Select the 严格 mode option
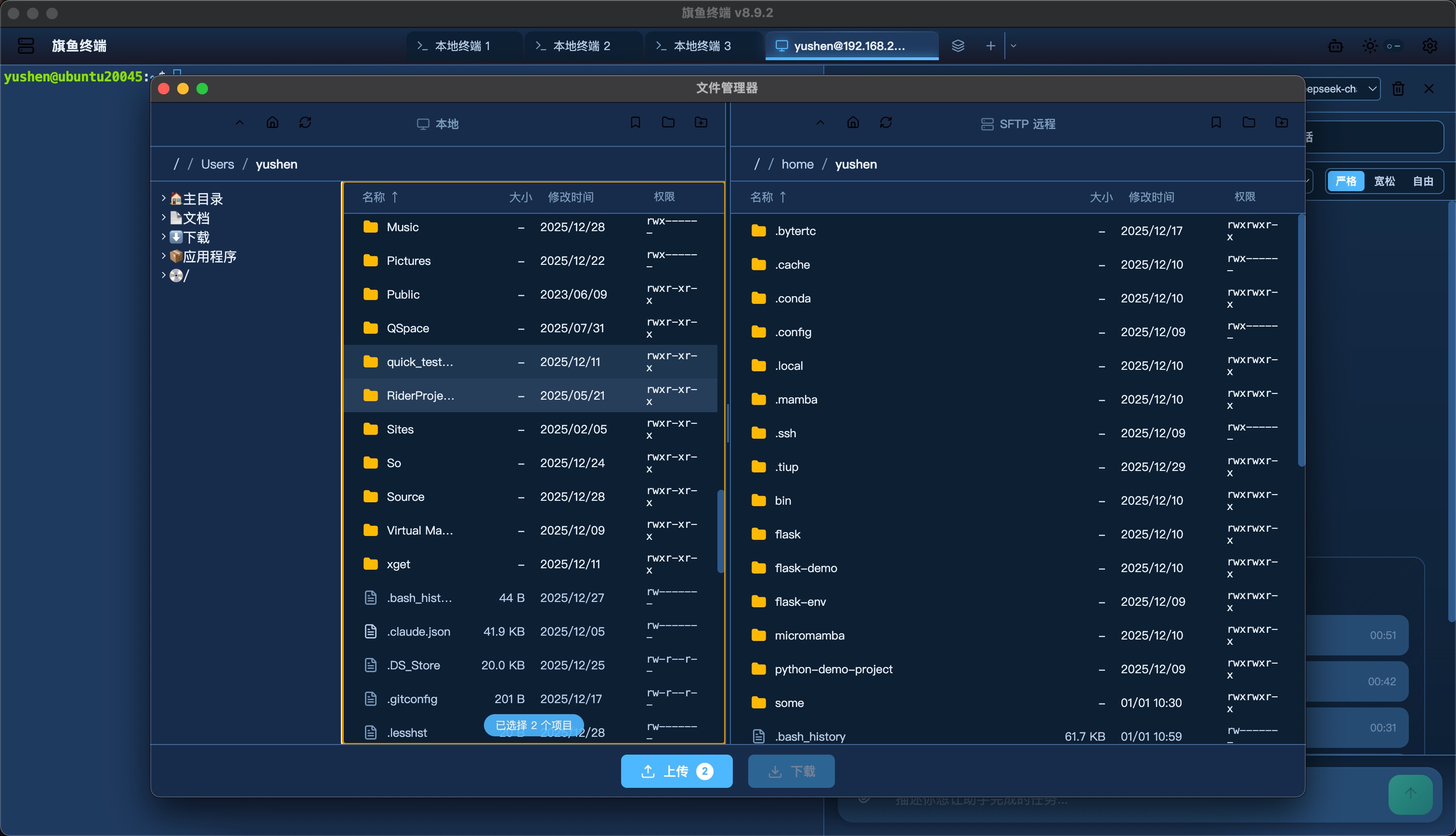The width and height of the screenshot is (1456, 836). coord(1345,182)
